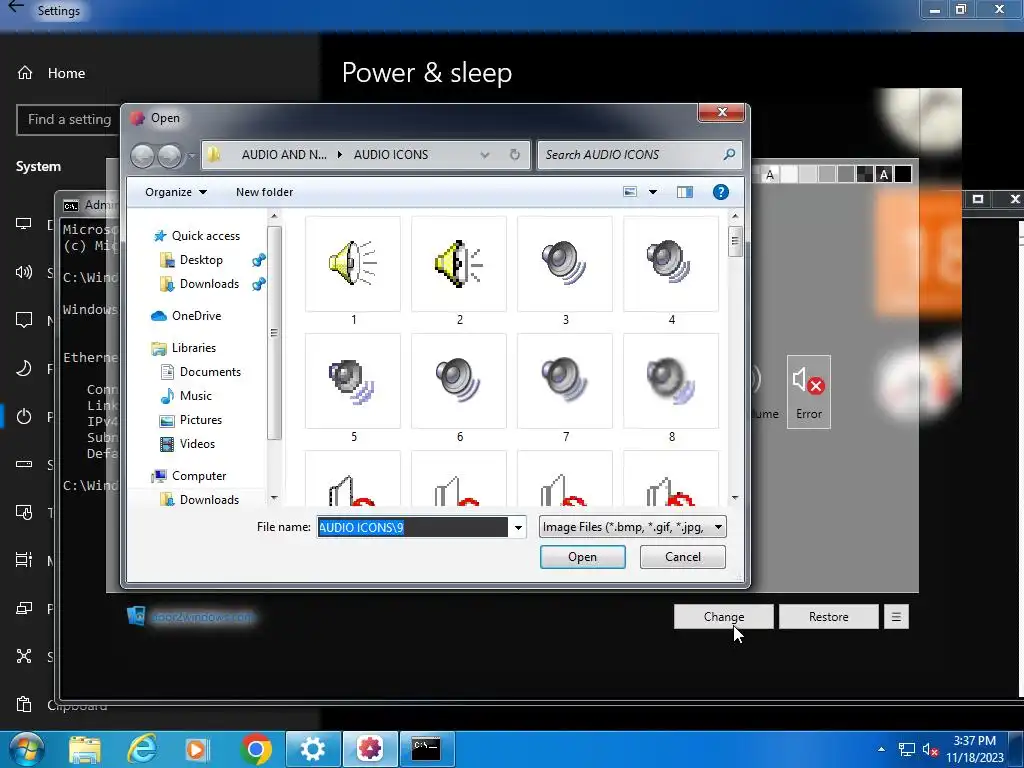Image resolution: width=1024 pixels, height=768 pixels.
Task: Open Downloads under Computer
Action: click(x=209, y=500)
